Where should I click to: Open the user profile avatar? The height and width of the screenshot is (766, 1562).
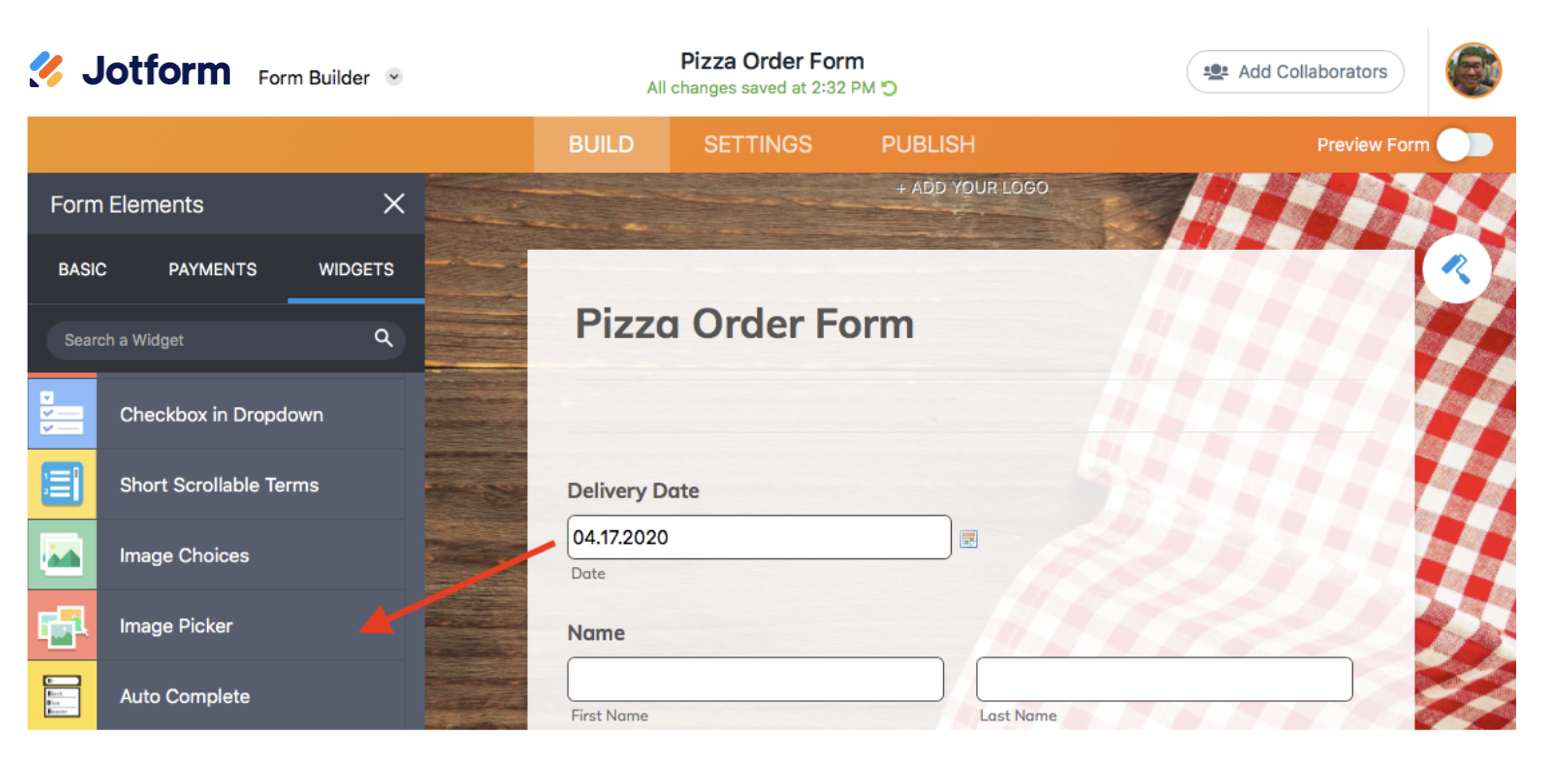pyautogui.click(x=1473, y=71)
